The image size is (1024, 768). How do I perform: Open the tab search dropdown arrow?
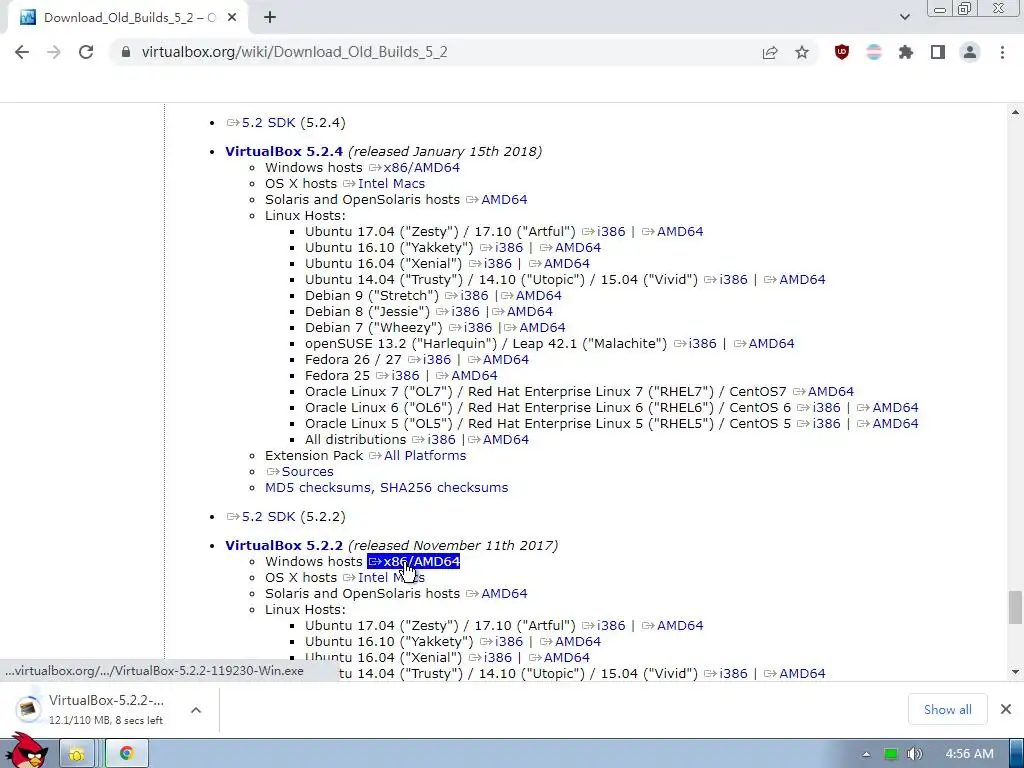point(904,17)
